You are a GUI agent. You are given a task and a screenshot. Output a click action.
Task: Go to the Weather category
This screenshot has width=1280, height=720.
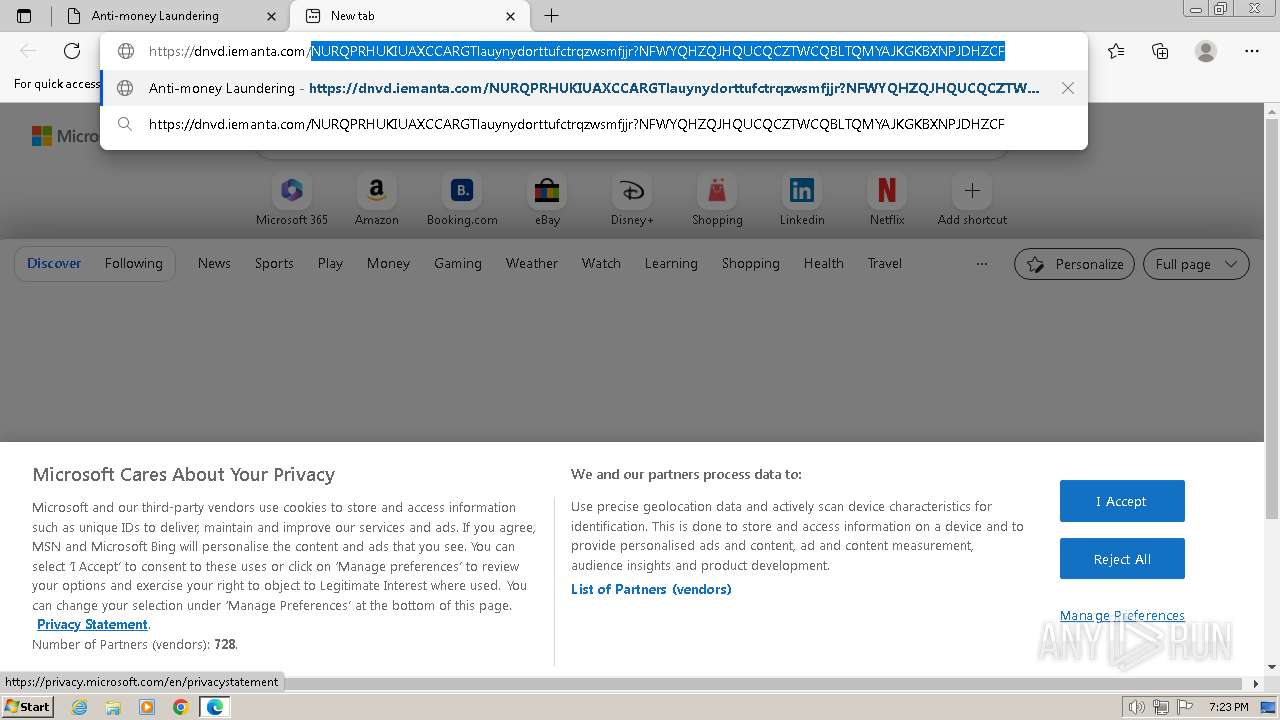pyautogui.click(x=532, y=263)
